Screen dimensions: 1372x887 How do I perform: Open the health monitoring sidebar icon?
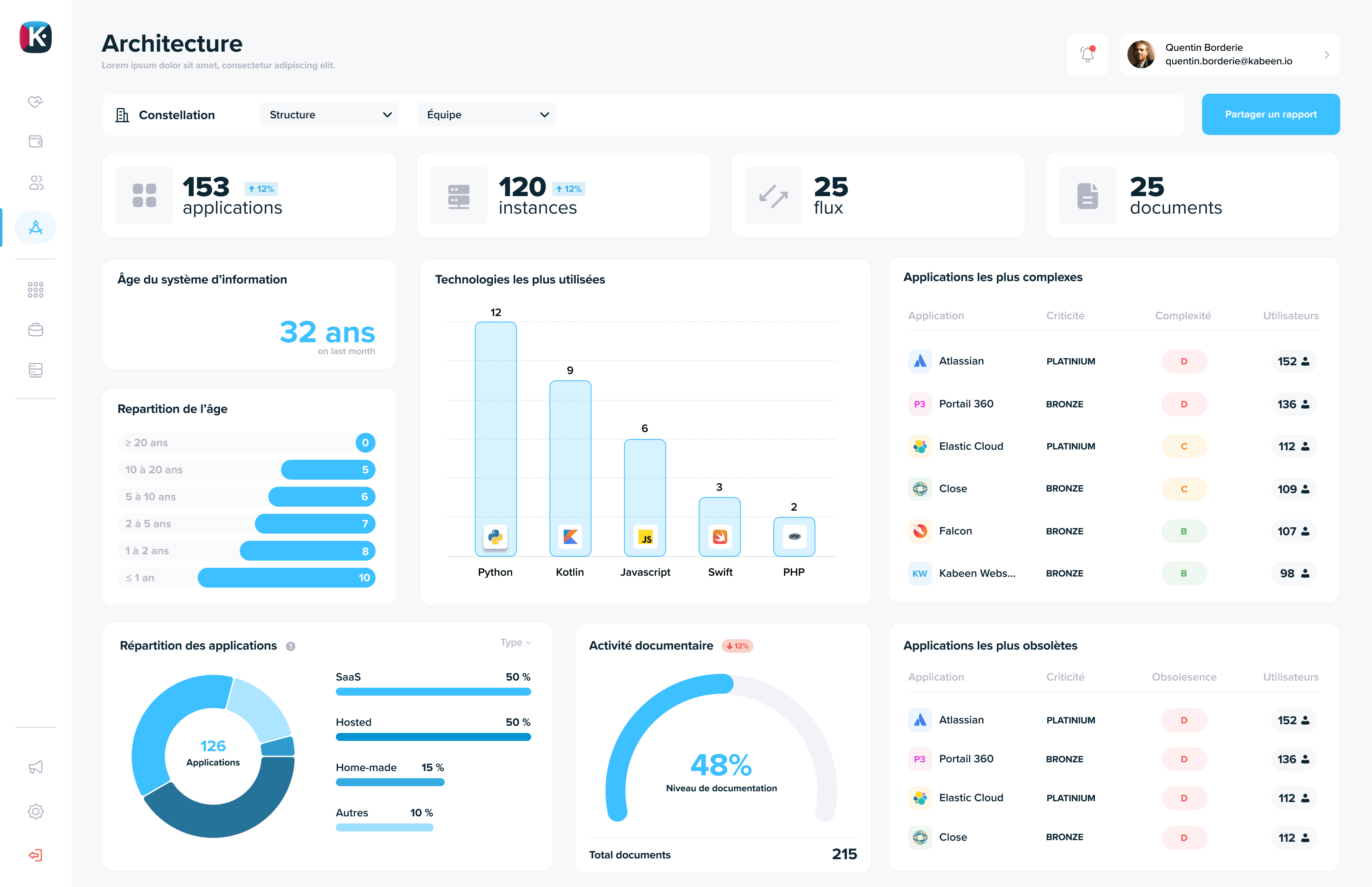point(35,101)
